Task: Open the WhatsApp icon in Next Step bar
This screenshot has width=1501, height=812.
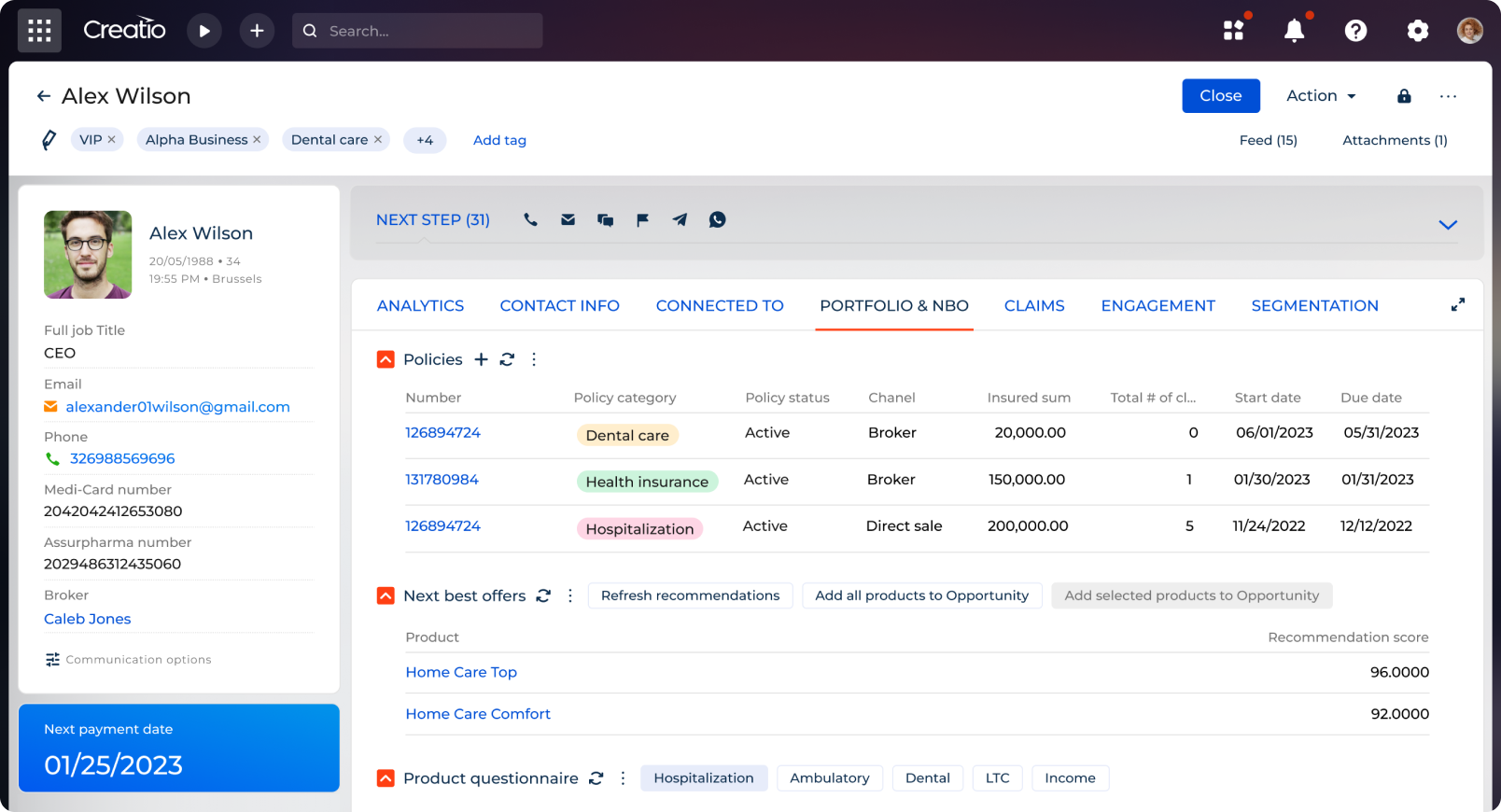Action: coord(717,220)
